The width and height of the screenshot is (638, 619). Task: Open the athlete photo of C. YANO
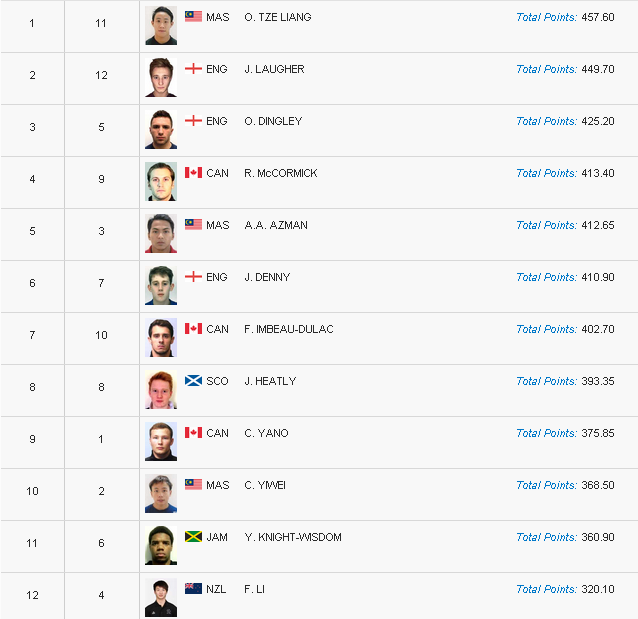point(161,442)
